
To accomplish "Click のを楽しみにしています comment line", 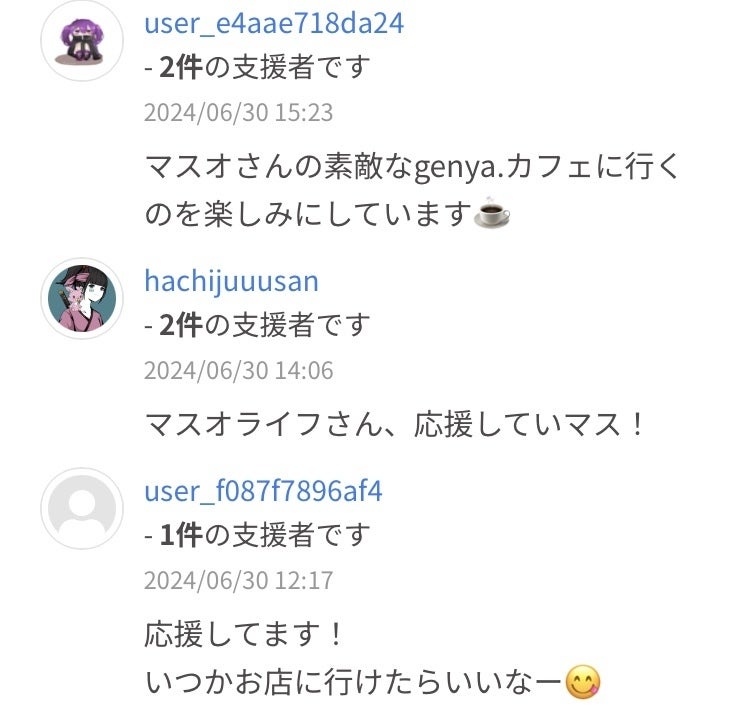I will [x=309, y=213].
